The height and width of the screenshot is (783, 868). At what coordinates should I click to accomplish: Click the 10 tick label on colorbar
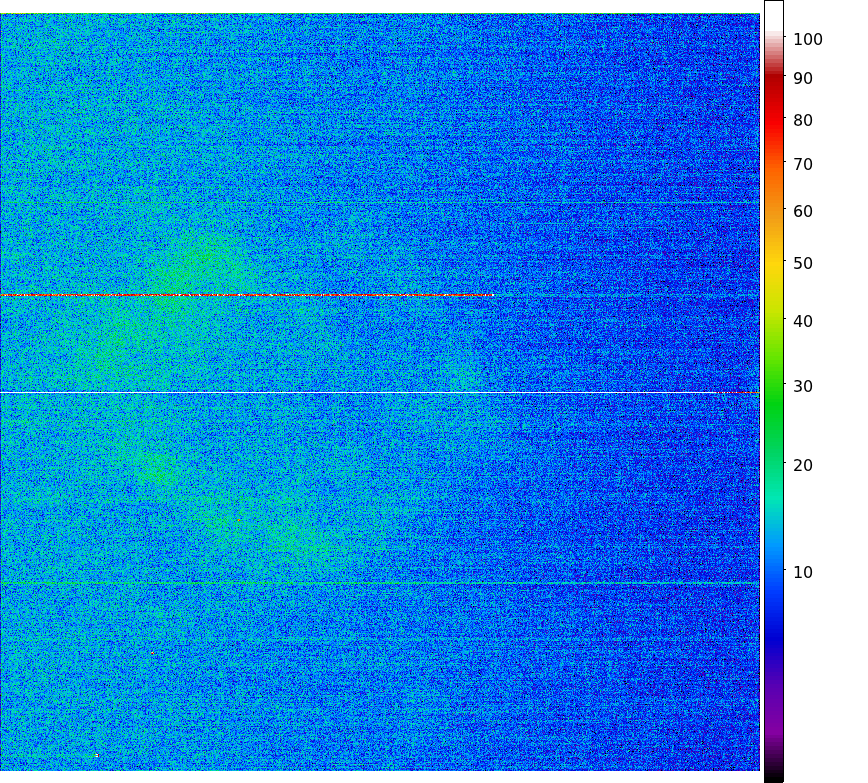[802, 572]
